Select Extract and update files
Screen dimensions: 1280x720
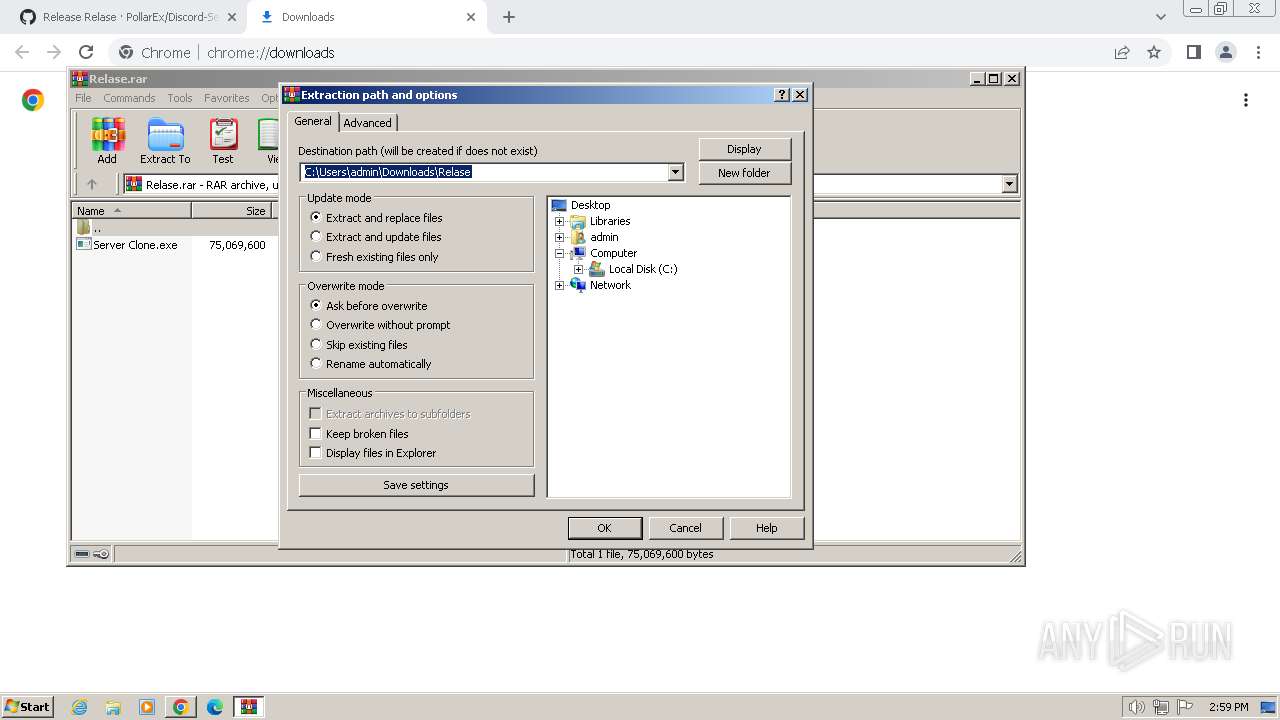tap(316, 237)
